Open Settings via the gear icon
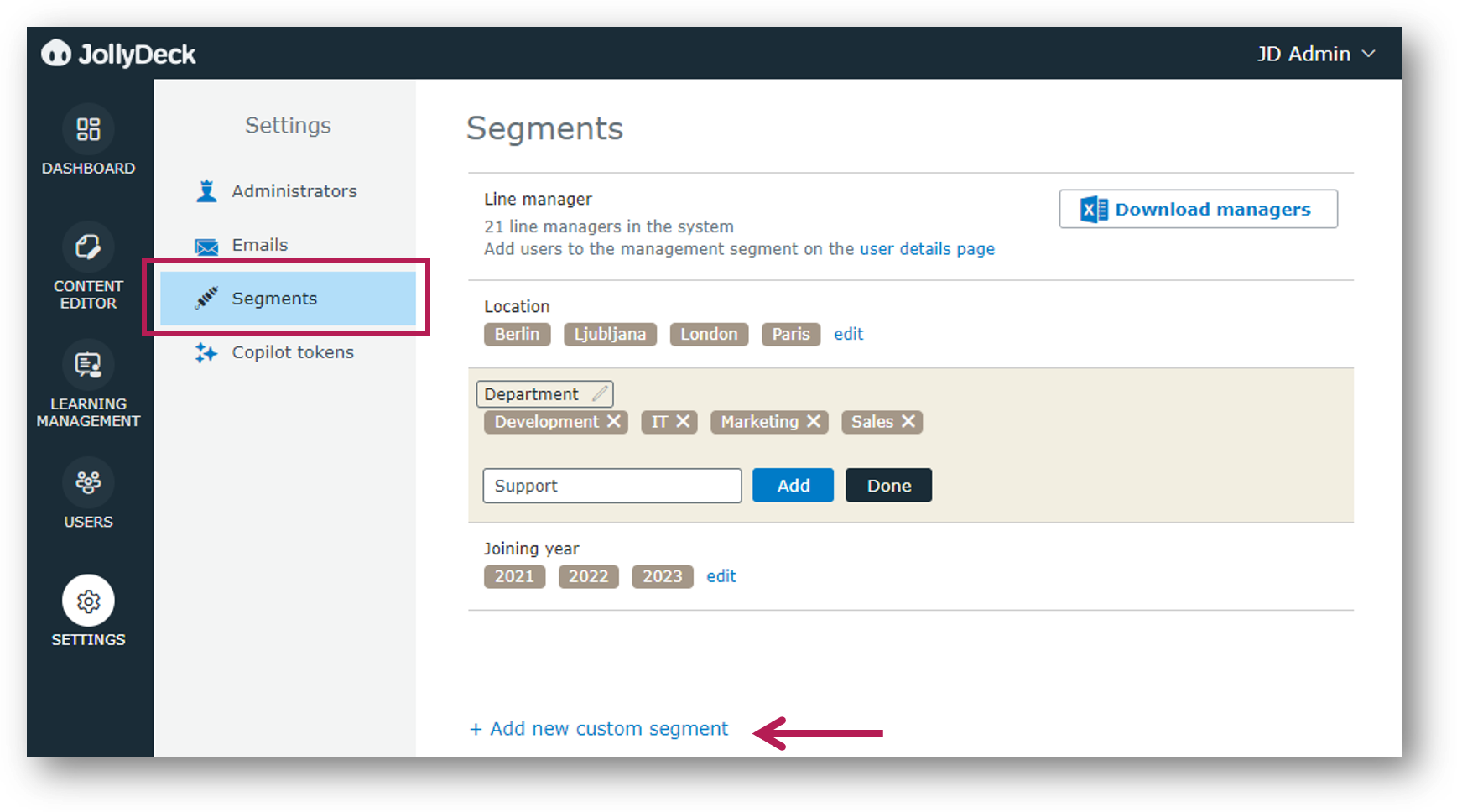 [88, 601]
